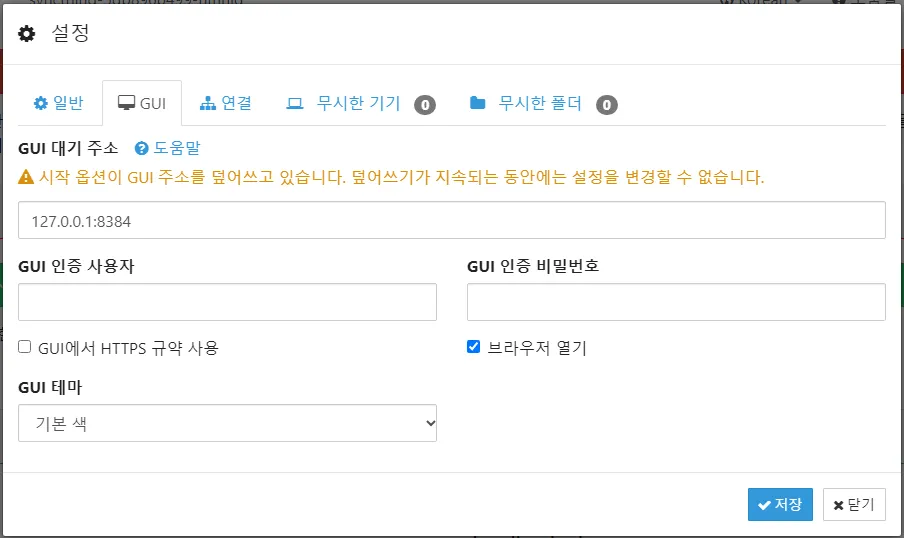Click the monitor icon on the GUI tab
This screenshot has width=904, height=538.
coord(126,103)
